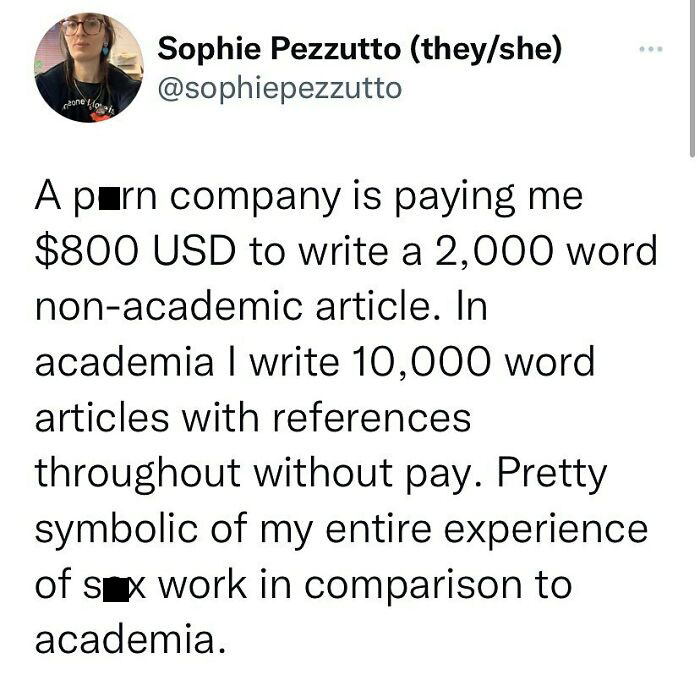Click the word 'references' in the tweet

(x=371, y=418)
